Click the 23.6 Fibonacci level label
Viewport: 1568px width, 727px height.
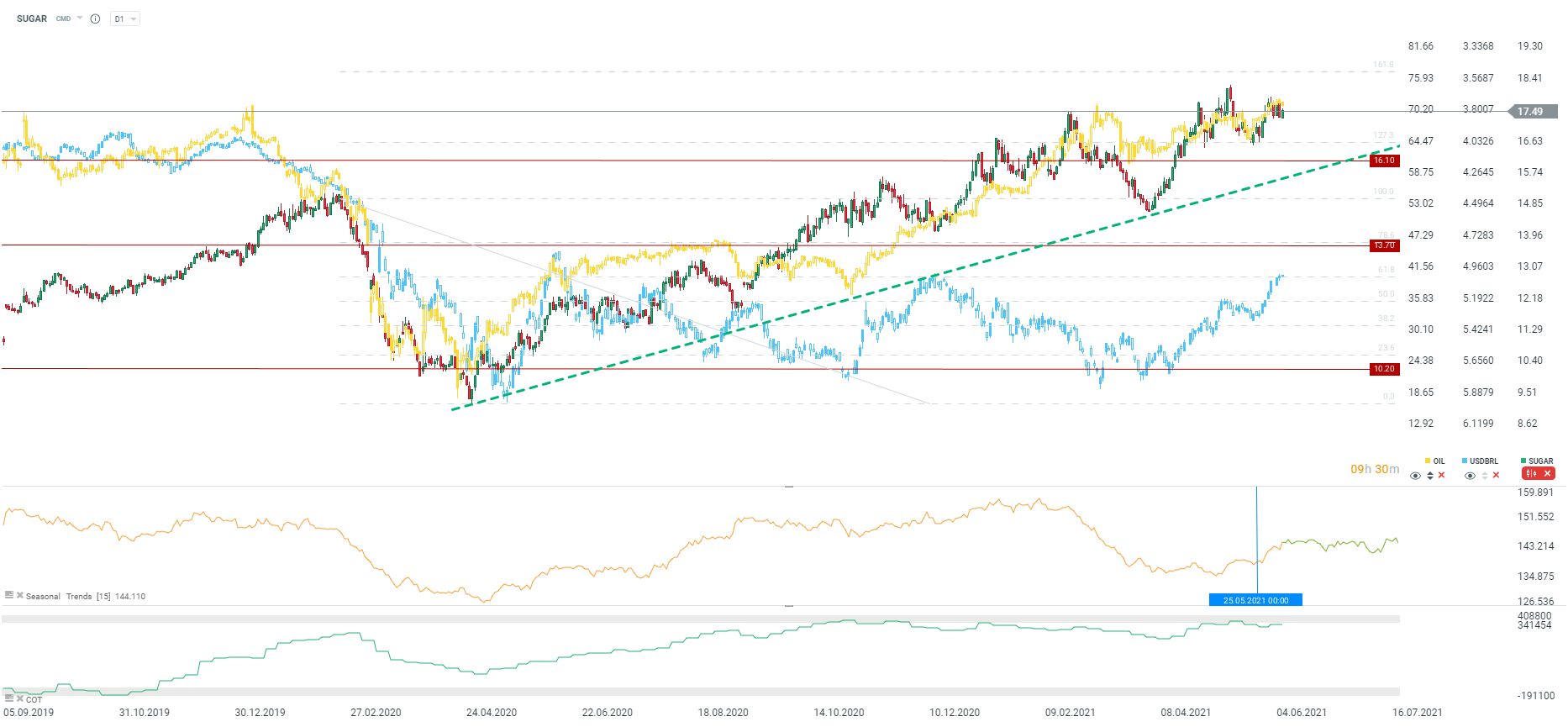pos(1386,348)
